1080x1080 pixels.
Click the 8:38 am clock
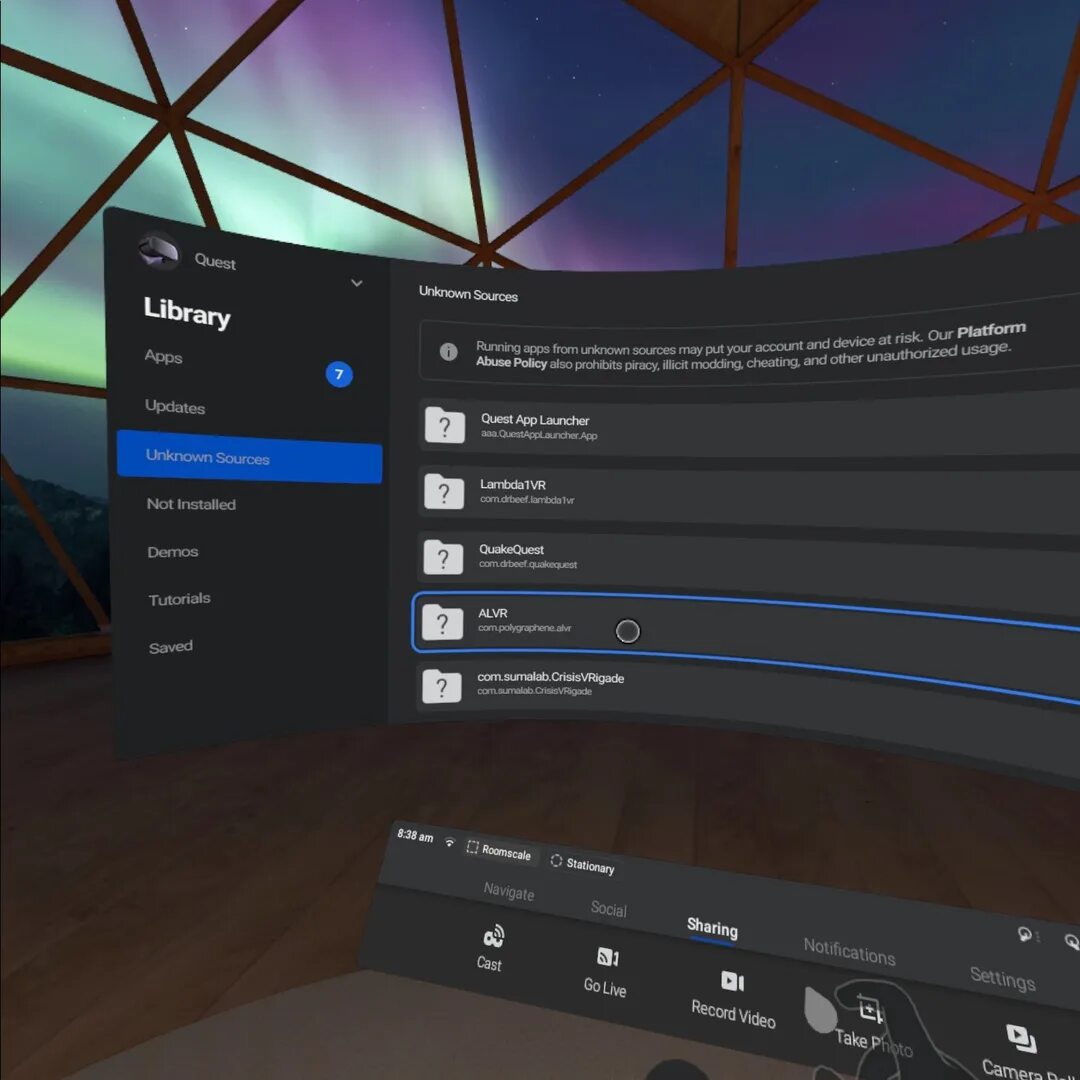tap(415, 835)
